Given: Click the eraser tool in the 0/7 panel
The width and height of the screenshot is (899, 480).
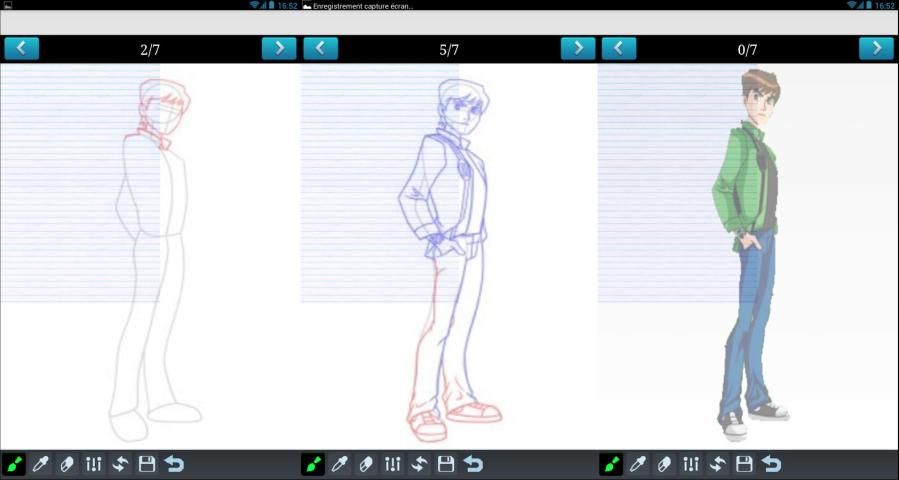Looking at the screenshot, I should click(x=664, y=464).
